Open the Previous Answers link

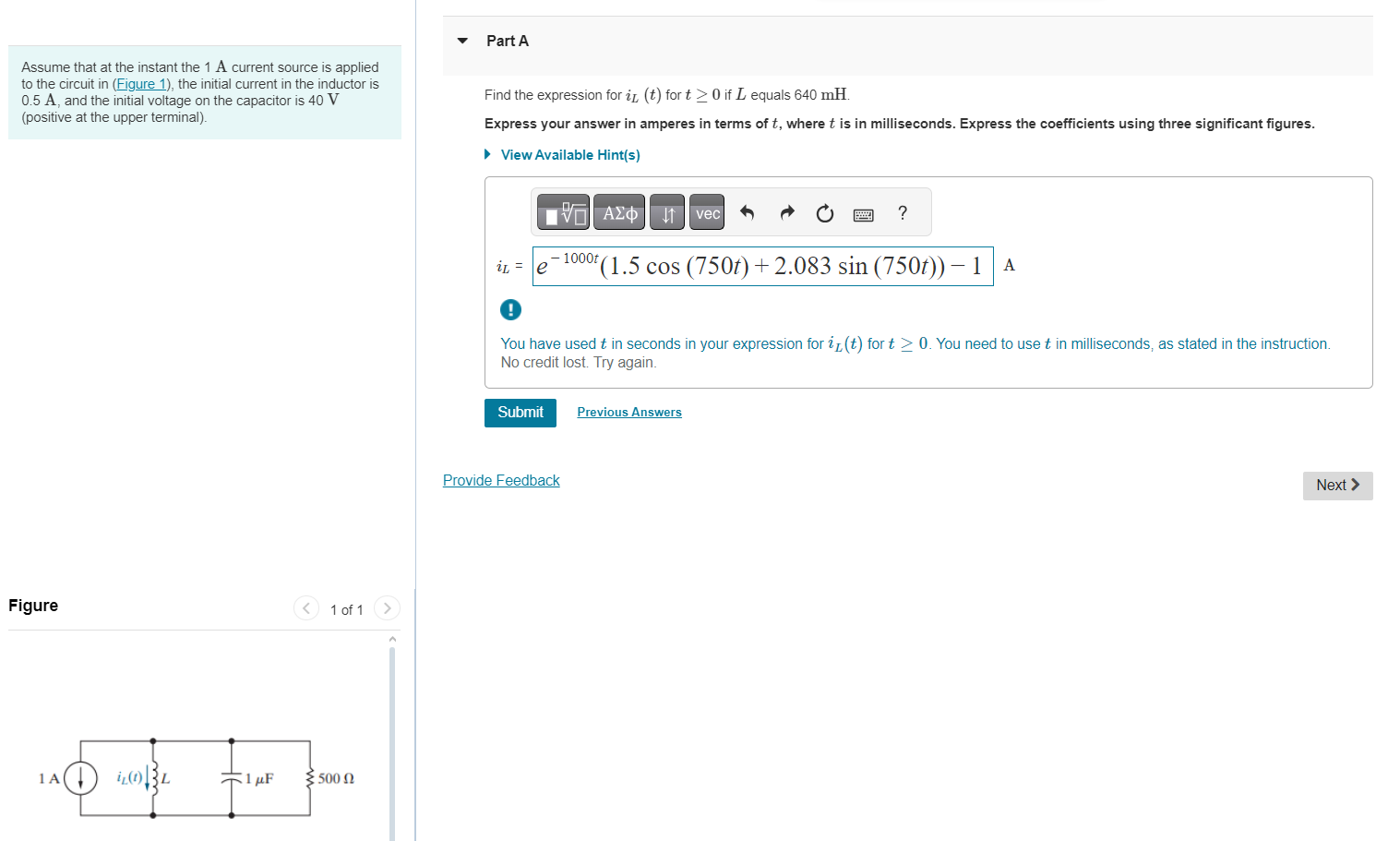(x=629, y=412)
